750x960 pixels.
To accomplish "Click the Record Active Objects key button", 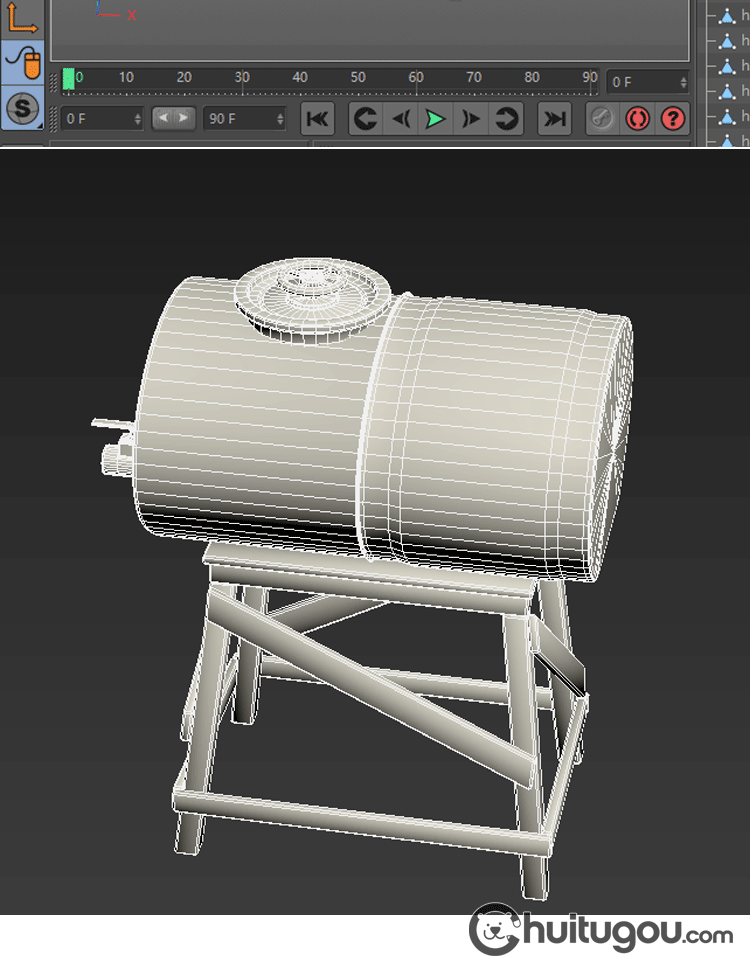I will point(601,119).
